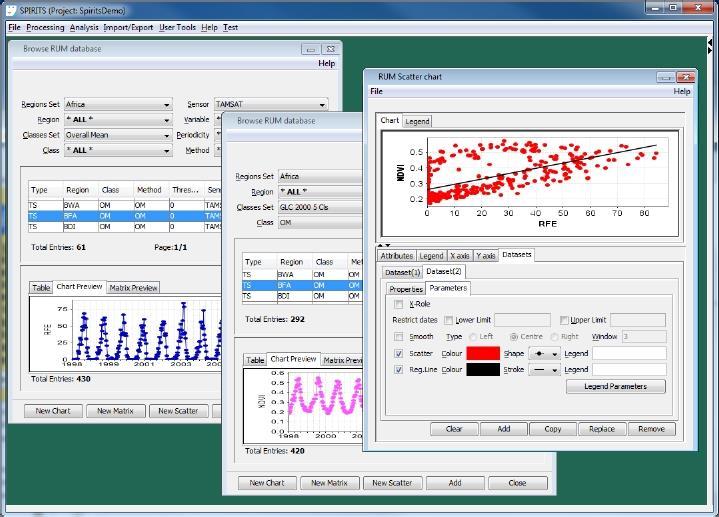719x517 pixels.
Task: Click the Reg.Line Legend text field
Action: pyautogui.click(x=629, y=370)
